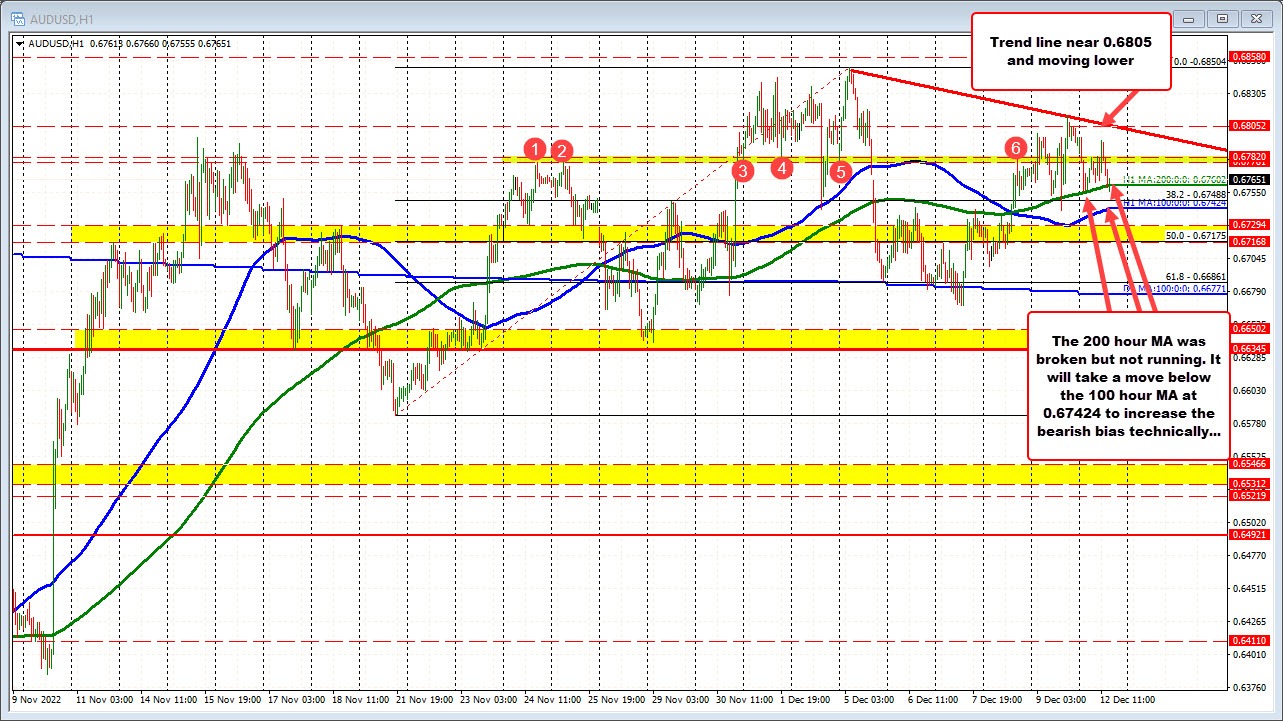This screenshot has height=721, width=1283.
Task: Click the 0.64921 price level label
Action: [1250, 535]
